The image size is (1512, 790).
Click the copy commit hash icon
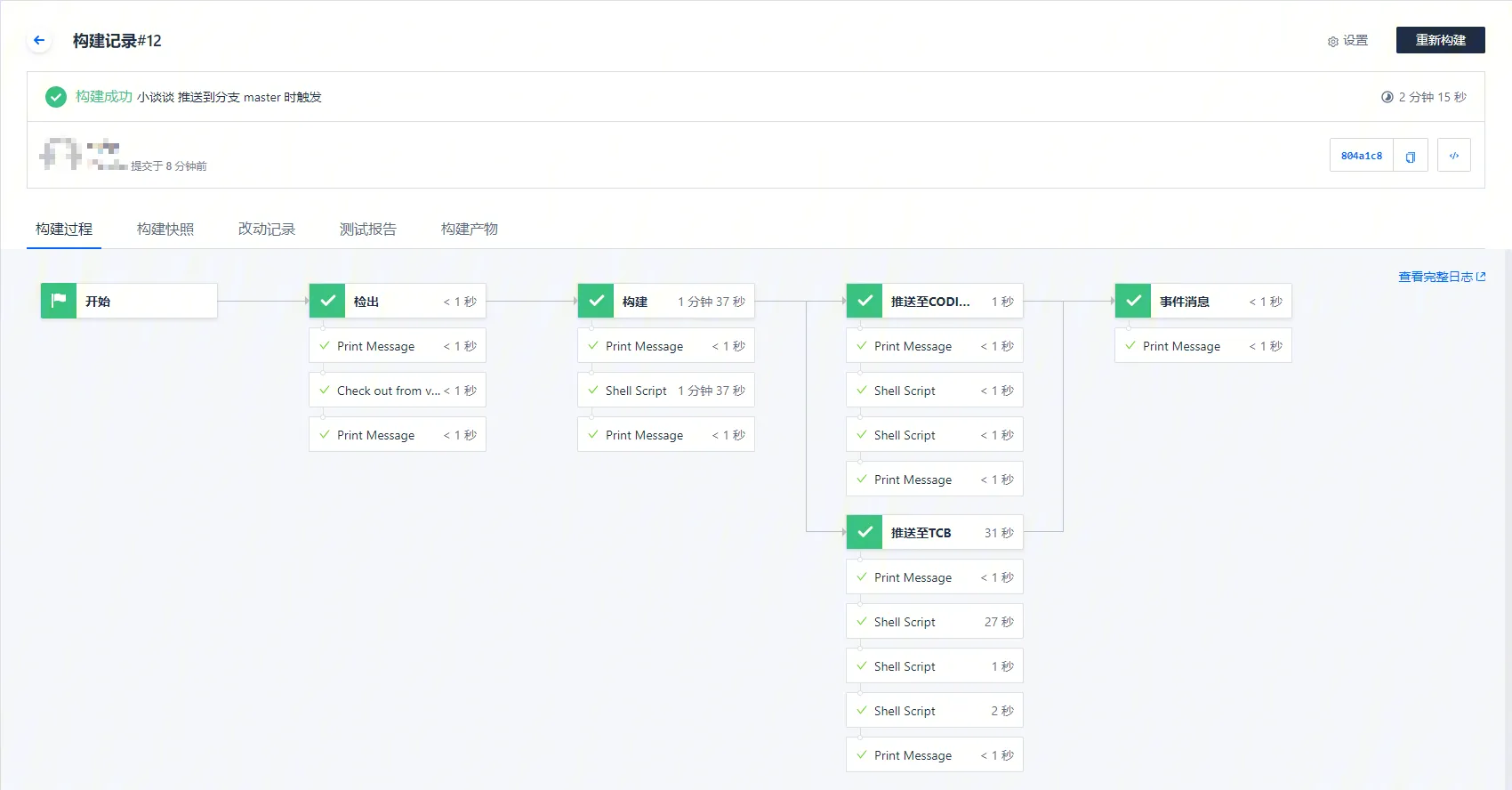(1410, 156)
